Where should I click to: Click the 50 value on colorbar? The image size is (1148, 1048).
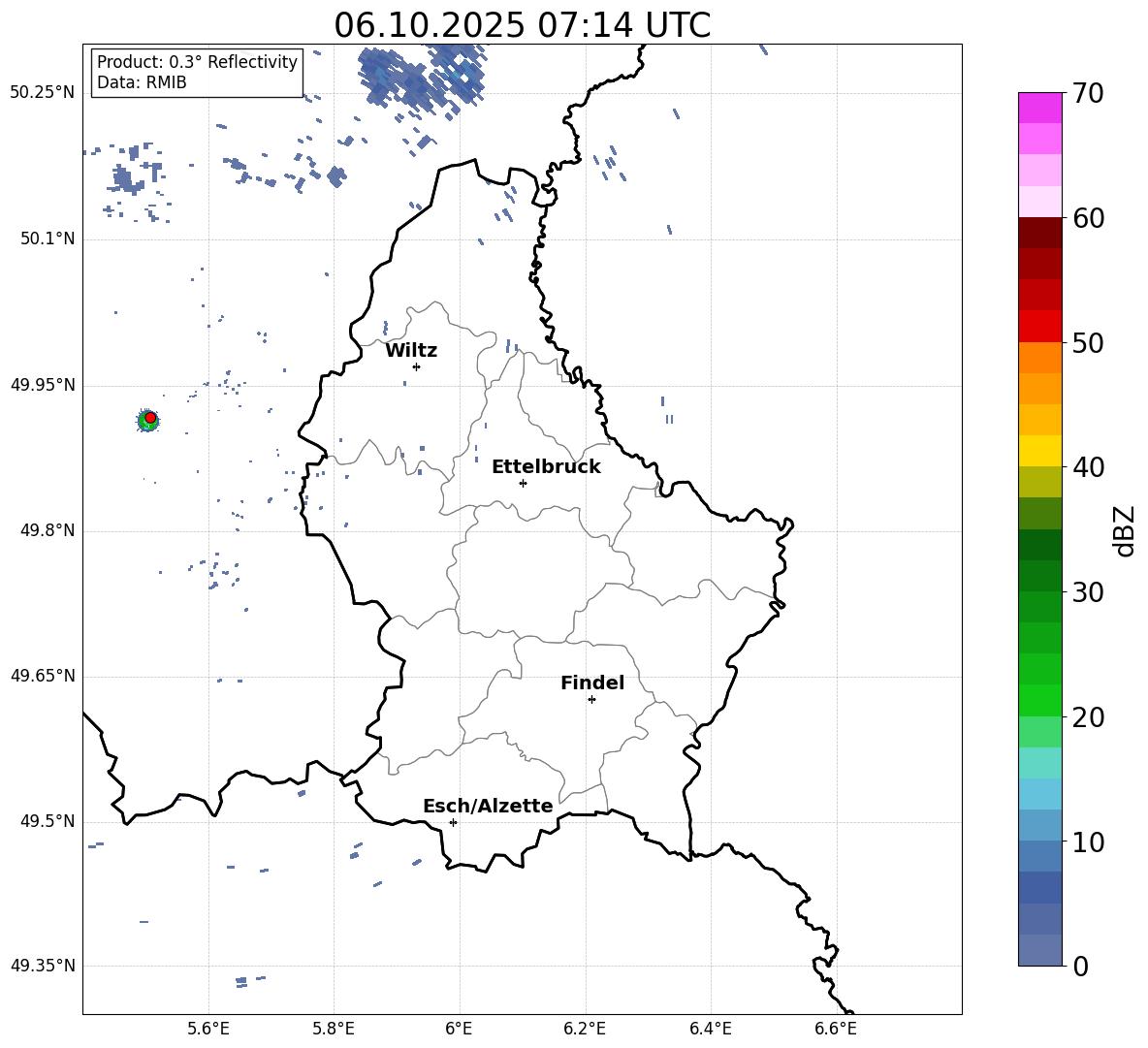coord(1088,342)
